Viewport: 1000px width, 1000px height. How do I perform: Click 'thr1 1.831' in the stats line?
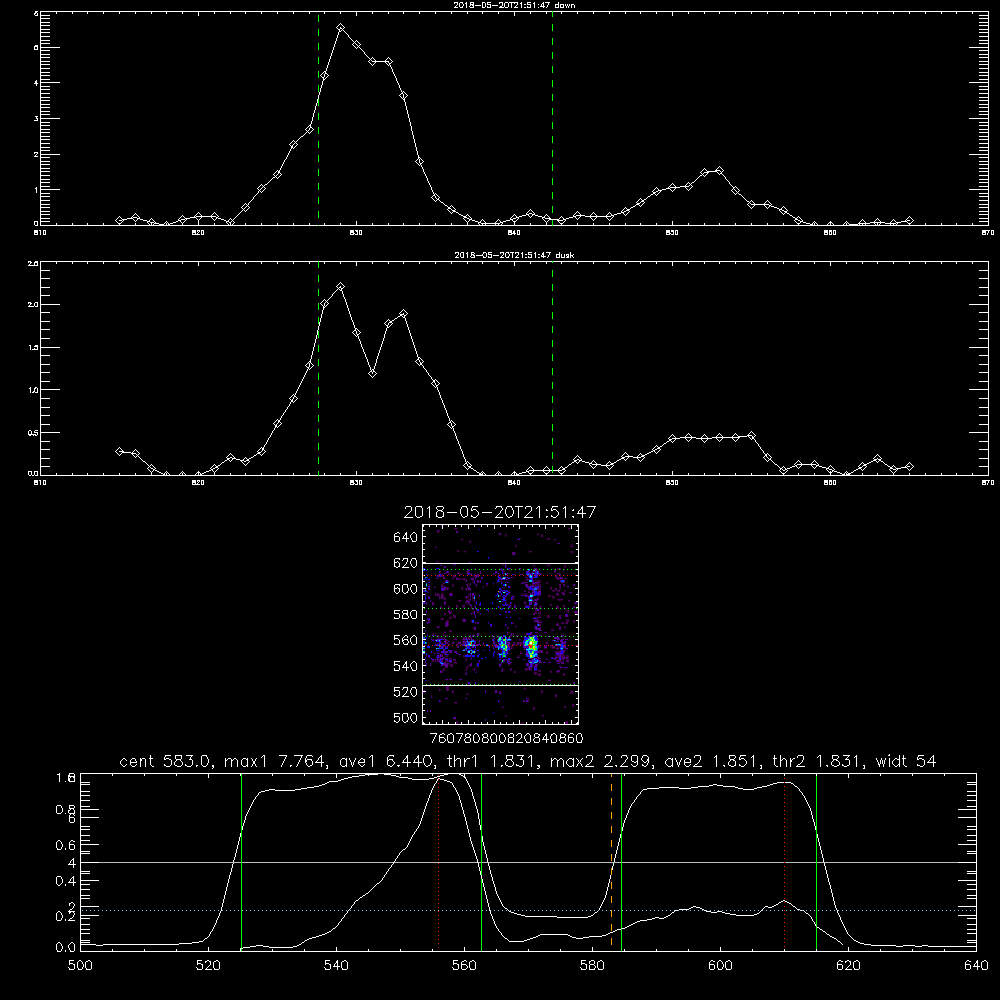tap(495, 761)
